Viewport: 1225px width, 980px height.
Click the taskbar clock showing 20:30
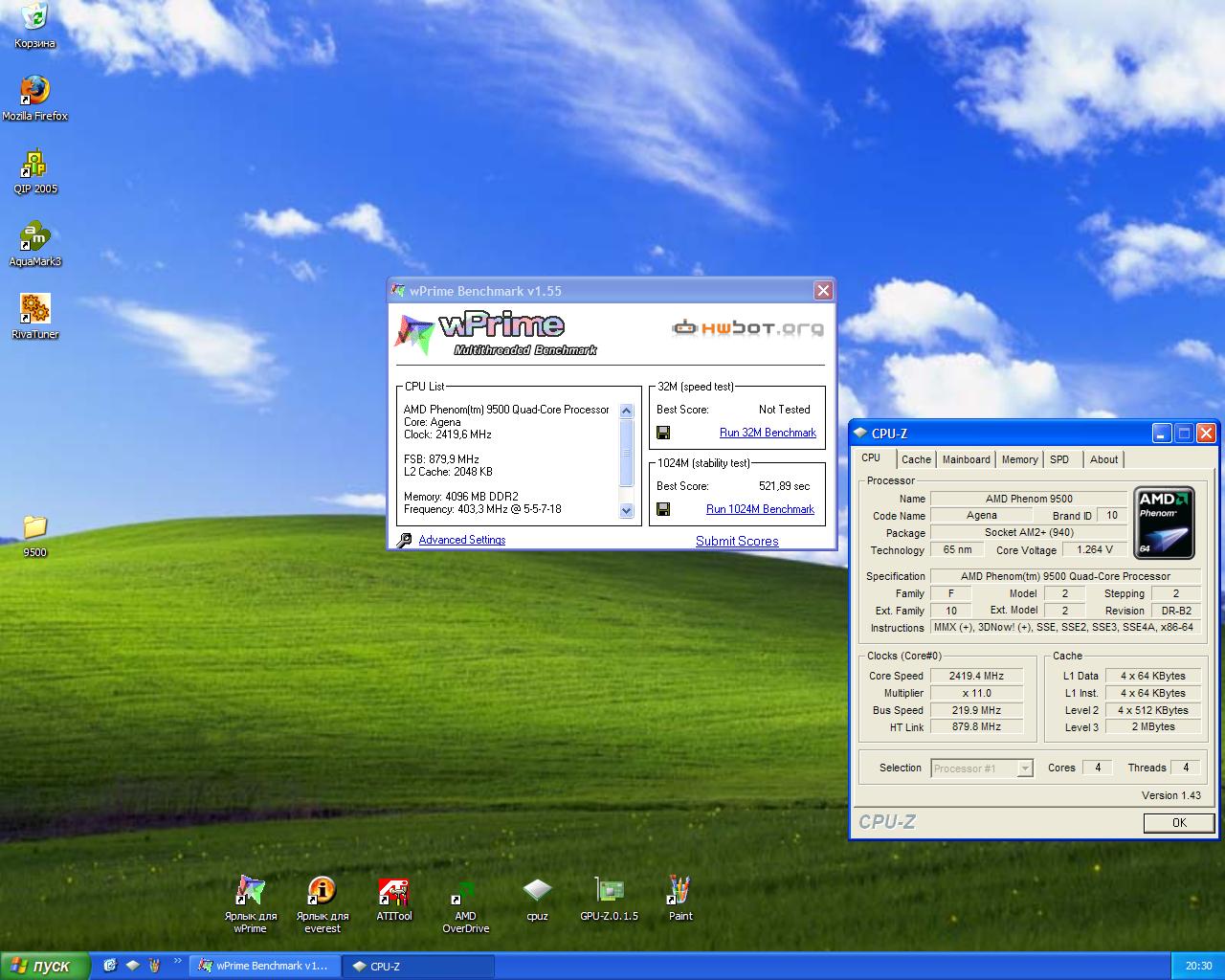[x=1198, y=966]
